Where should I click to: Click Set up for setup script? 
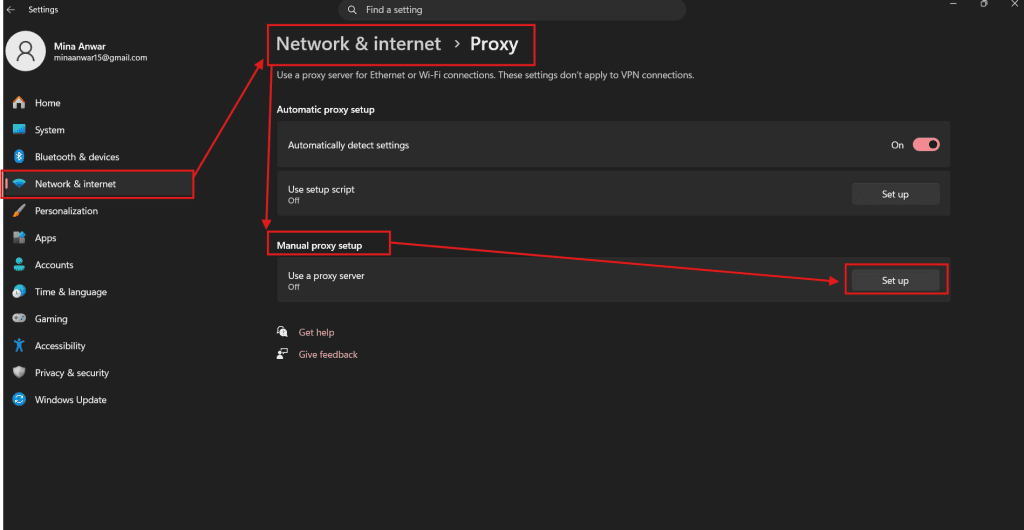click(895, 194)
